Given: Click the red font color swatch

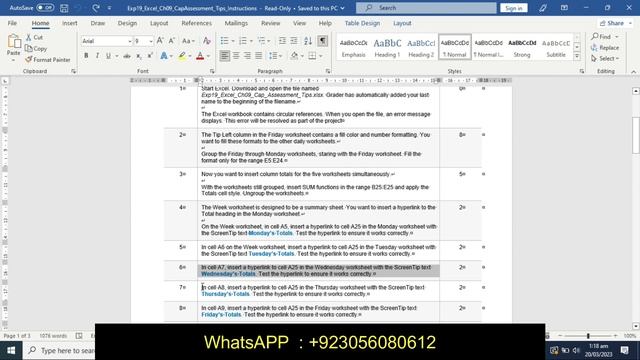Looking at the screenshot, I should tap(200, 56).
